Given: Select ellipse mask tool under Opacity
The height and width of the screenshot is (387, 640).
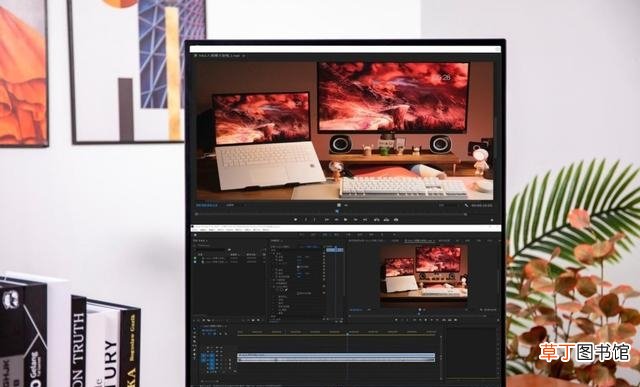Looking at the screenshot, I should click(x=277, y=290).
